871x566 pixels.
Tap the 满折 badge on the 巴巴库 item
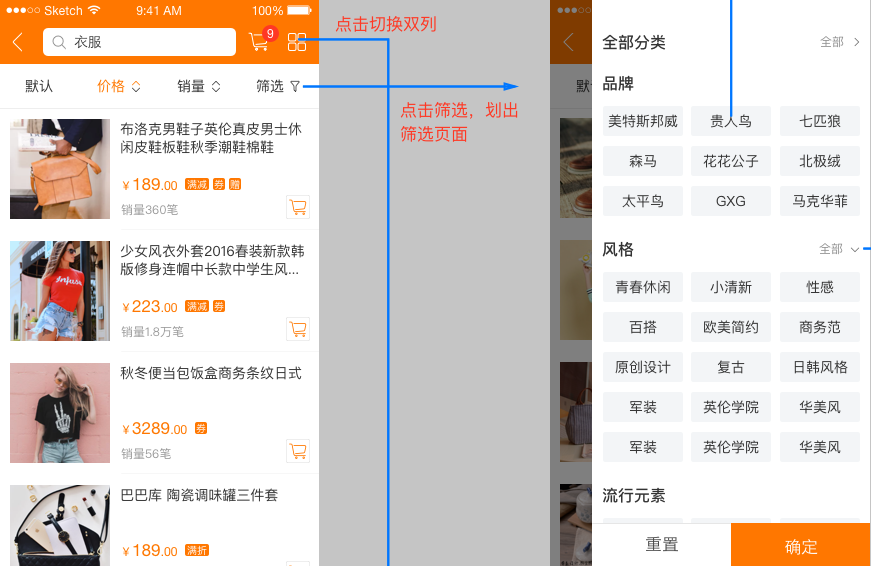click(197, 550)
